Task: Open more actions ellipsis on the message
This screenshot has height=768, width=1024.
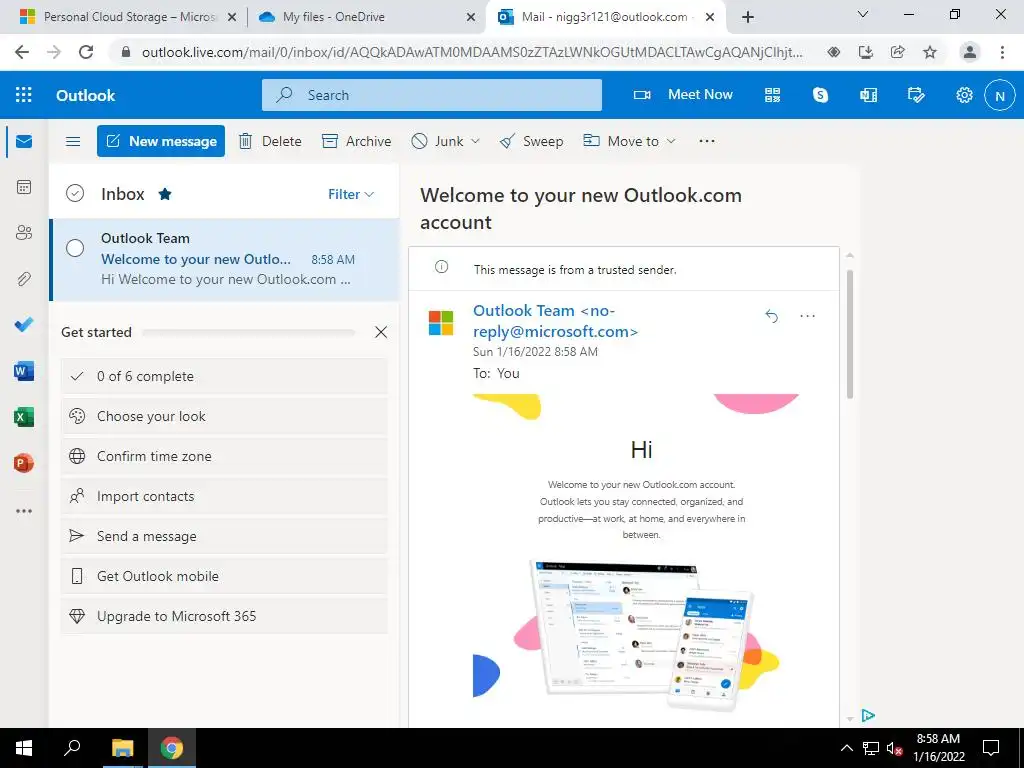Action: (x=808, y=316)
